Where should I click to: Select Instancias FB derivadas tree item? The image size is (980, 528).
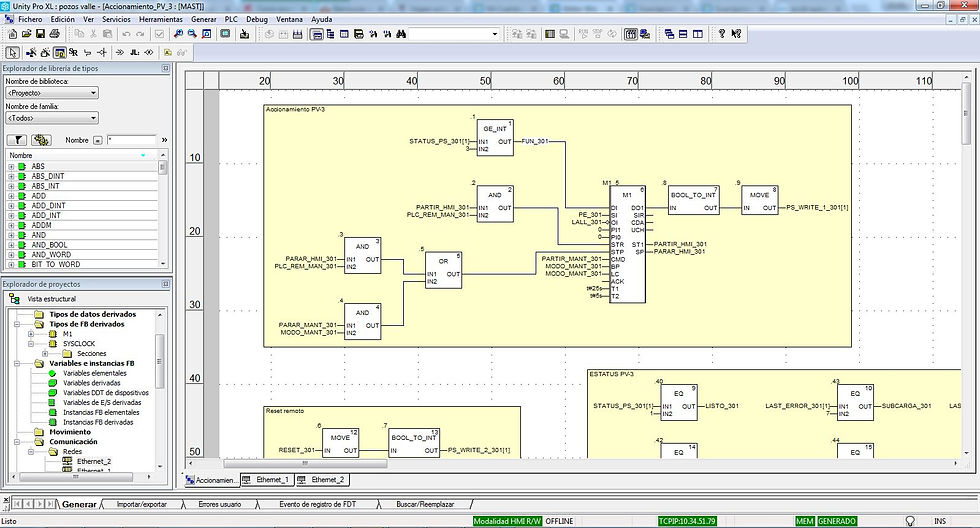coord(98,422)
